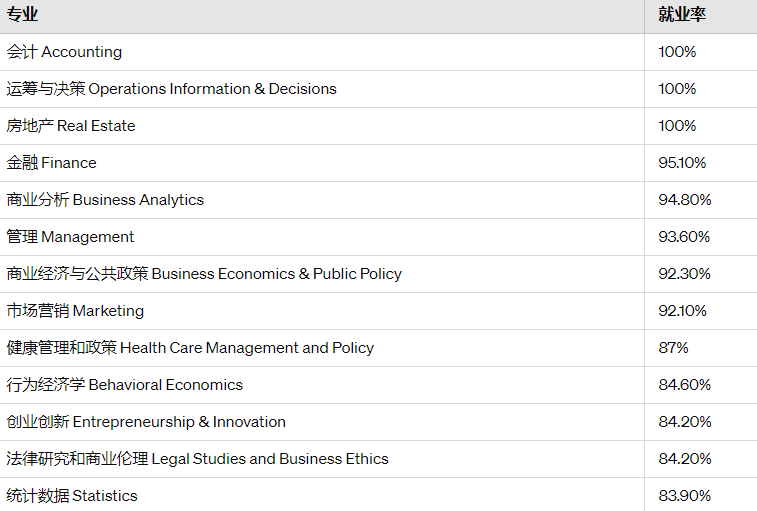Select the 83.90% rate for Statistics
This screenshot has width=757, height=511.
point(685,496)
